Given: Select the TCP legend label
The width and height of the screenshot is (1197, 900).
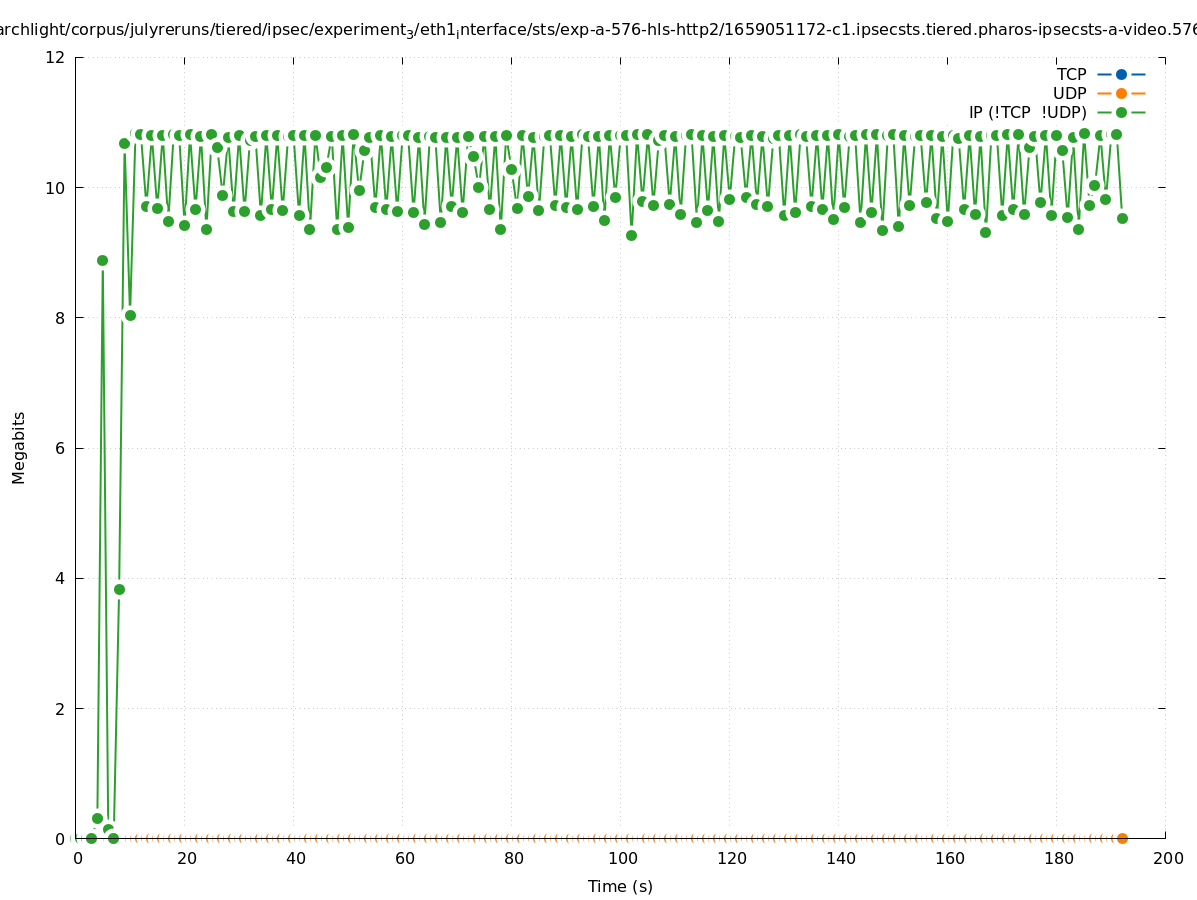Looking at the screenshot, I should [1071, 74].
